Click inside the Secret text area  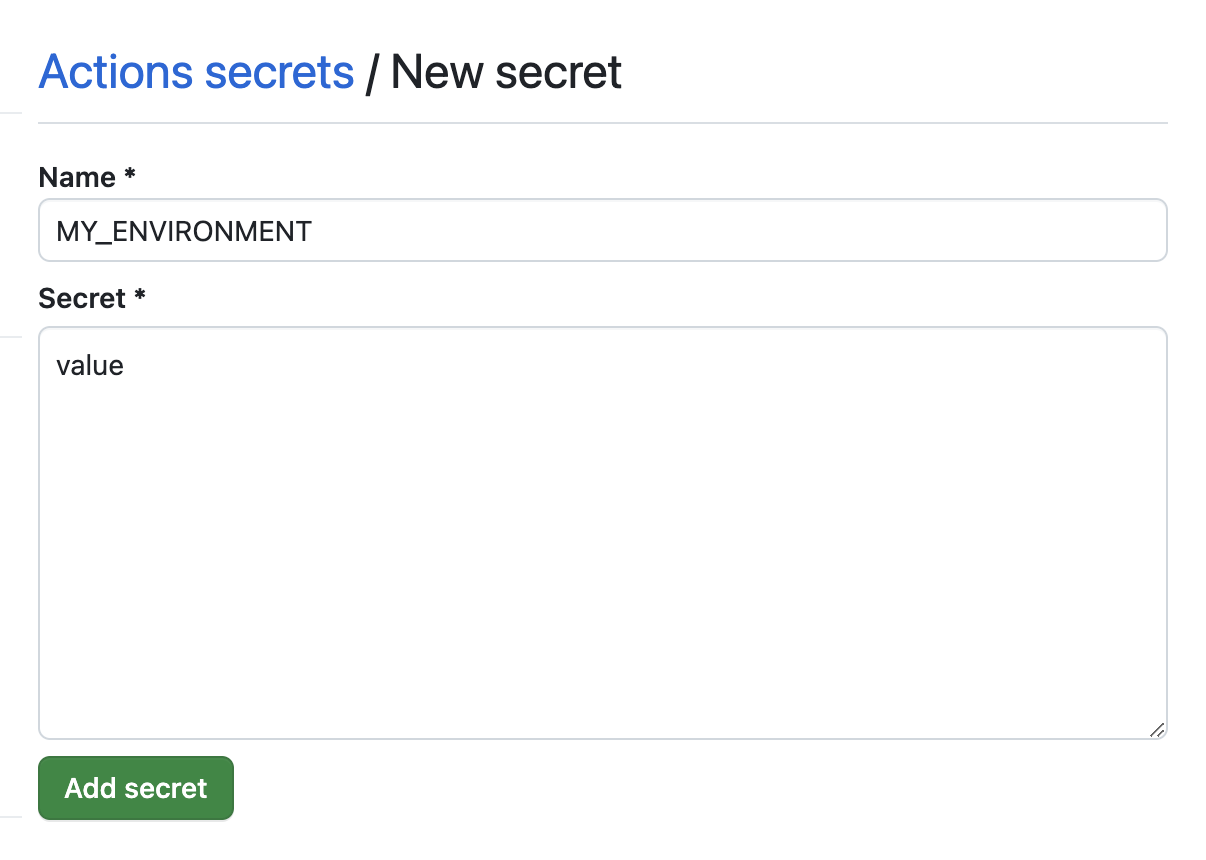point(602,532)
